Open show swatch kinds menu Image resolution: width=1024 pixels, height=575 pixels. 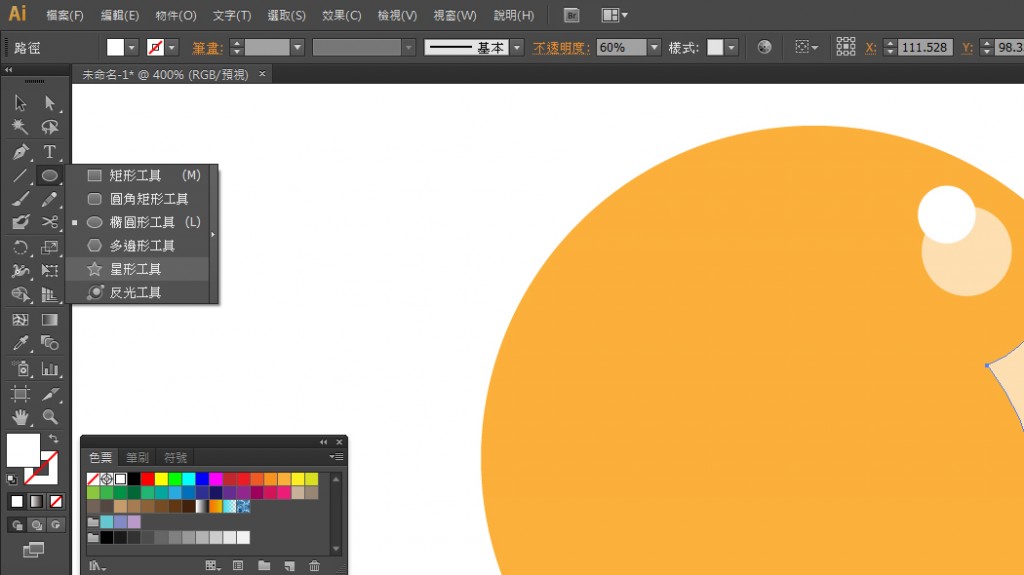coord(212,566)
